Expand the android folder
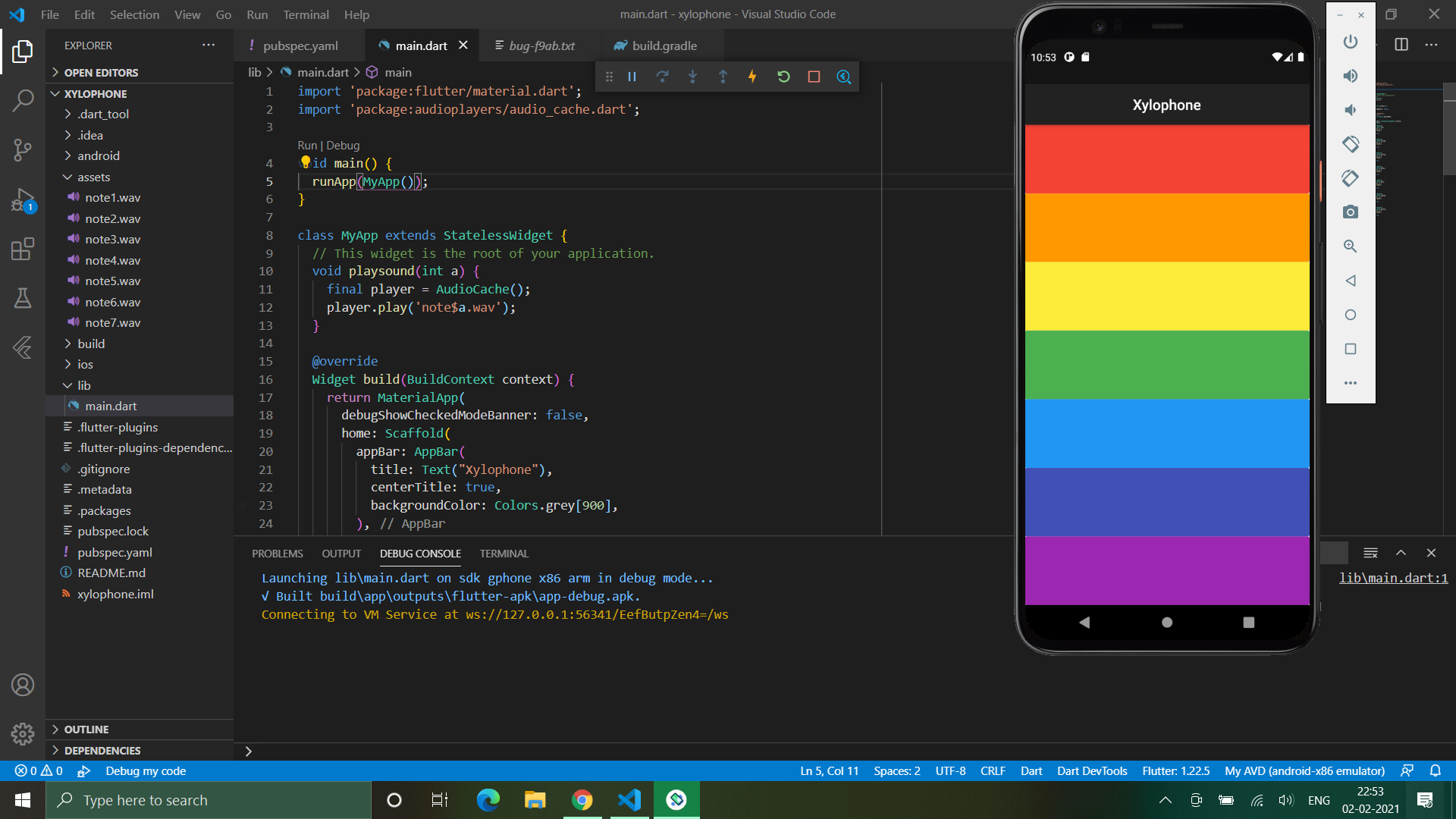Image resolution: width=1456 pixels, height=819 pixels. (x=98, y=155)
